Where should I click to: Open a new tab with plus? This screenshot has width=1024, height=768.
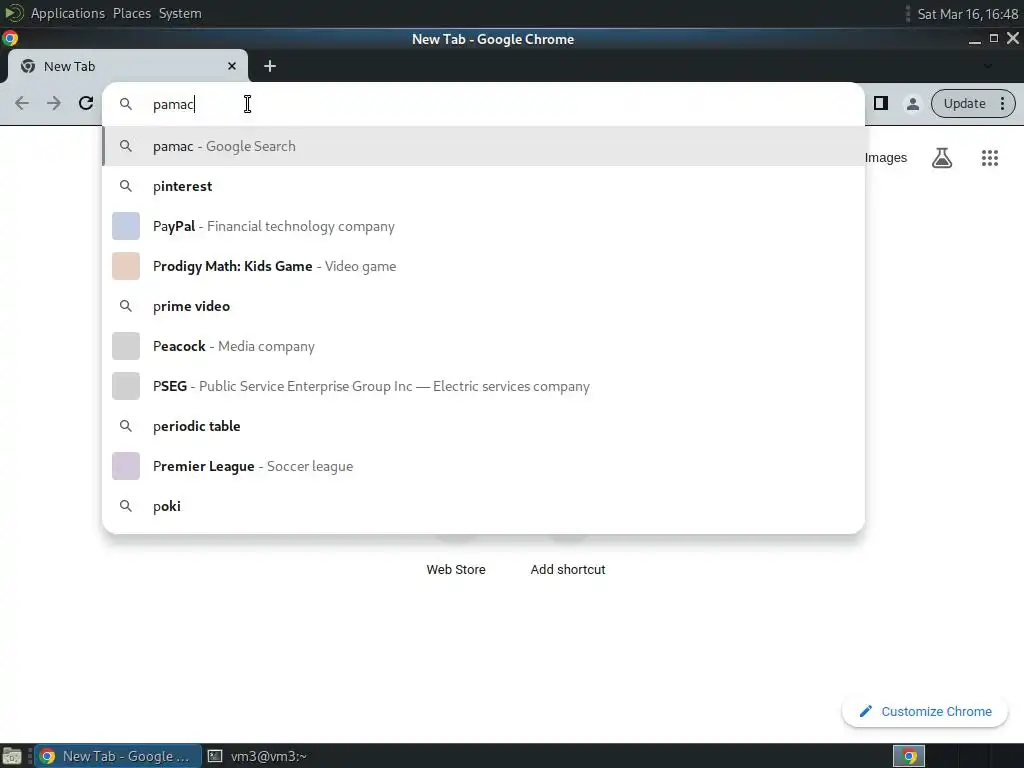click(270, 66)
